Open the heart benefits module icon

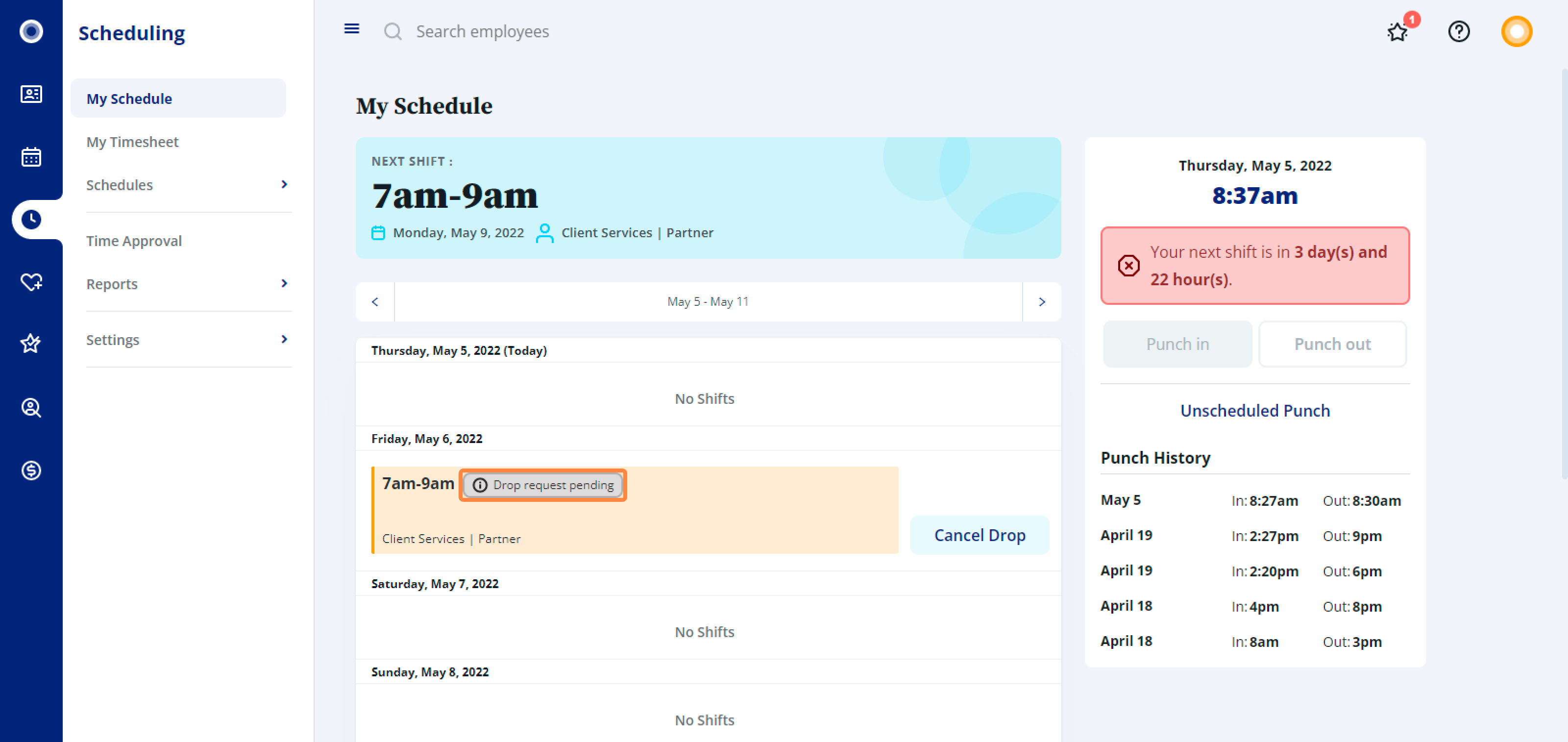tap(31, 282)
